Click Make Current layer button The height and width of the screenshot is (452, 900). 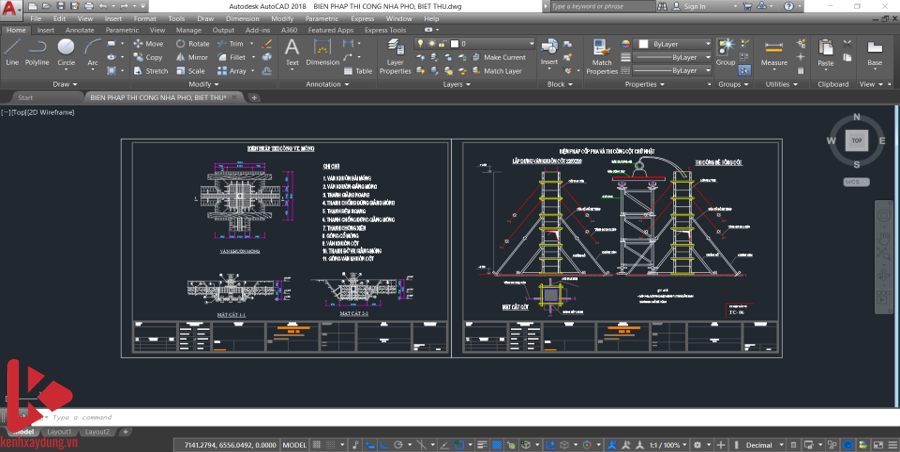(x=504, y=57)
